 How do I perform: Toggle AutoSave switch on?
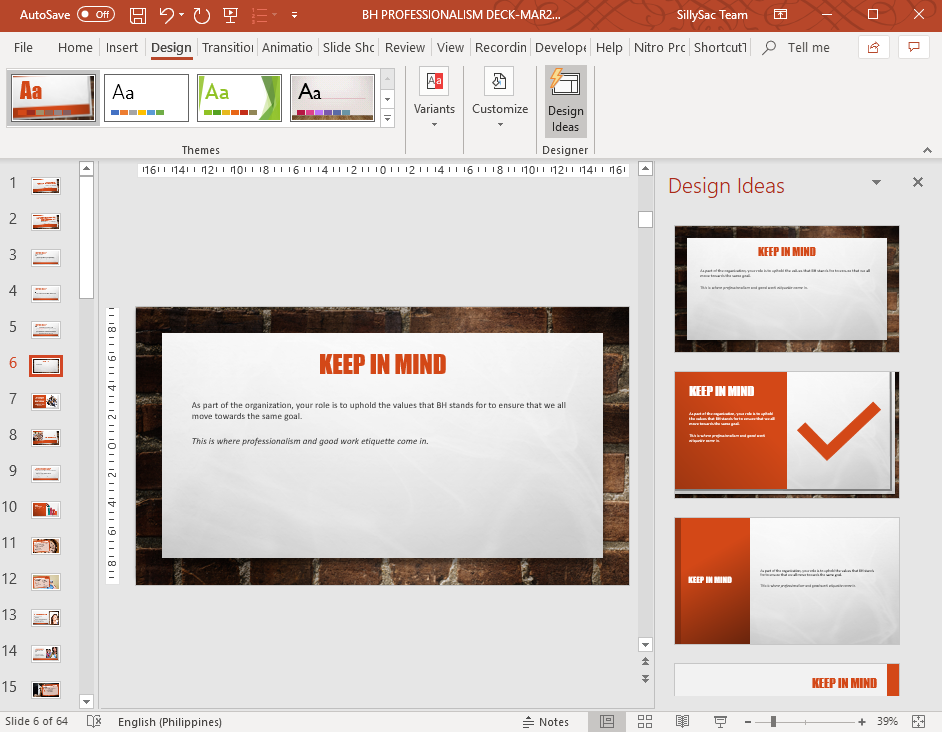[96, 14]
